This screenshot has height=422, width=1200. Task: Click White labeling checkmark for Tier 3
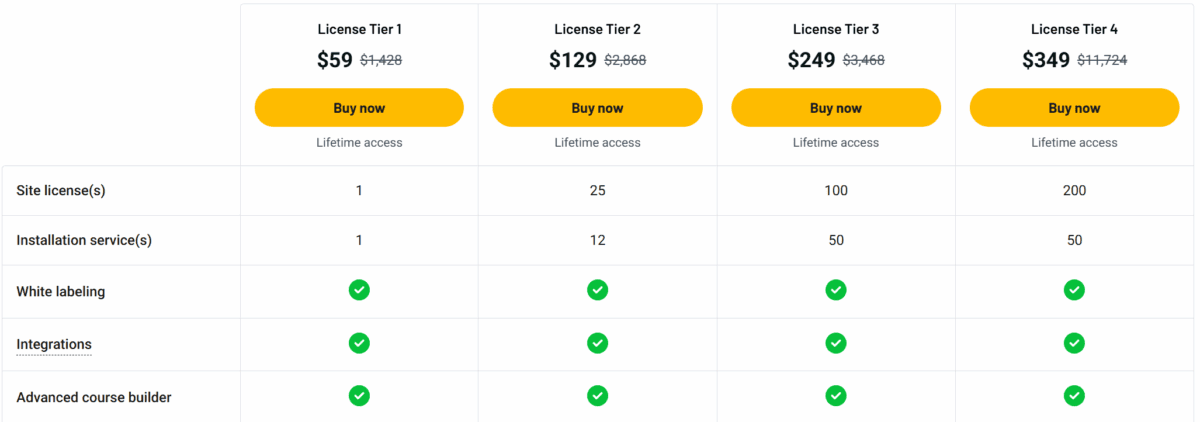tap(836, 290)
